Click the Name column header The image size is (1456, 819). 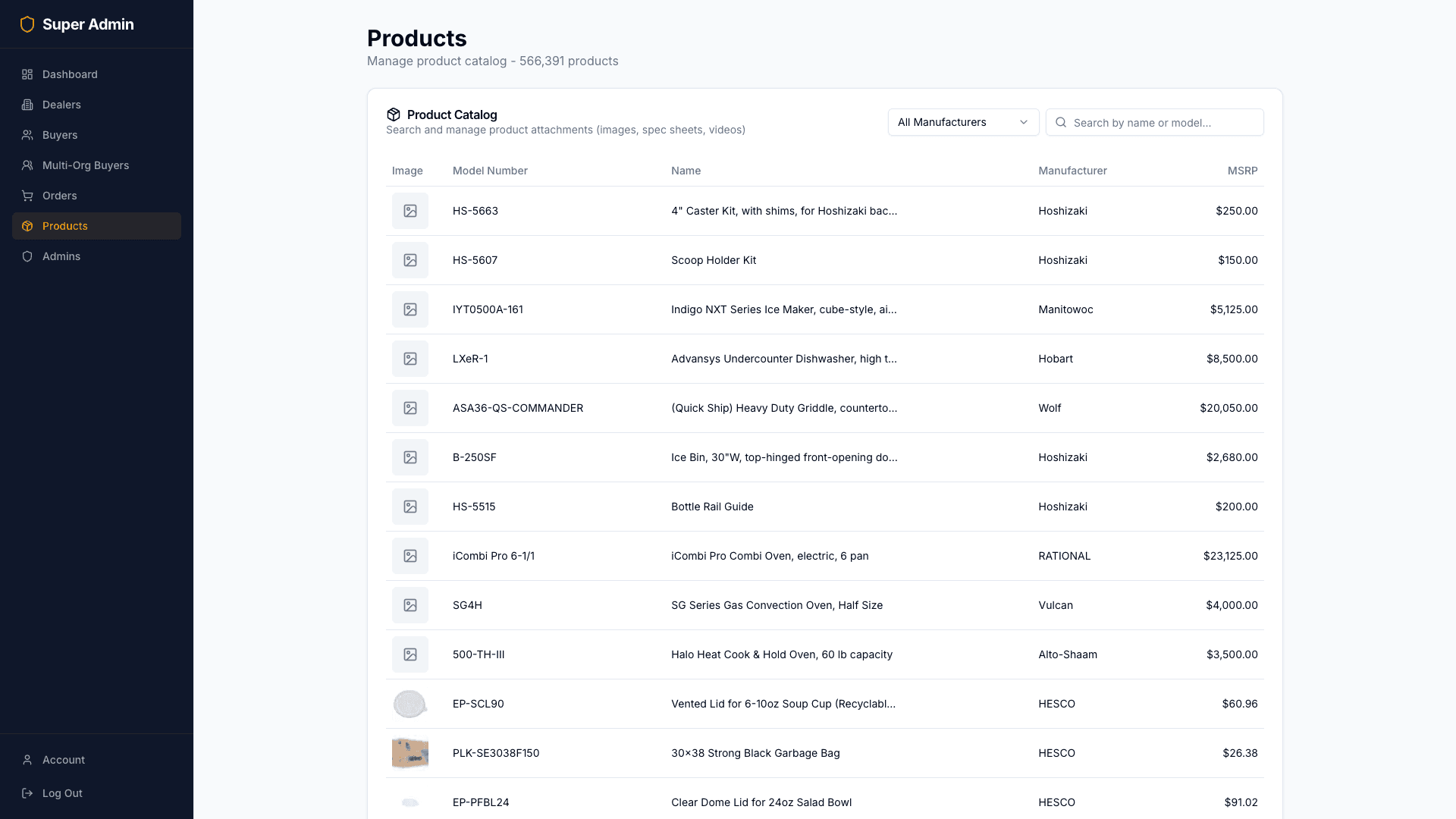click(686, 171)
